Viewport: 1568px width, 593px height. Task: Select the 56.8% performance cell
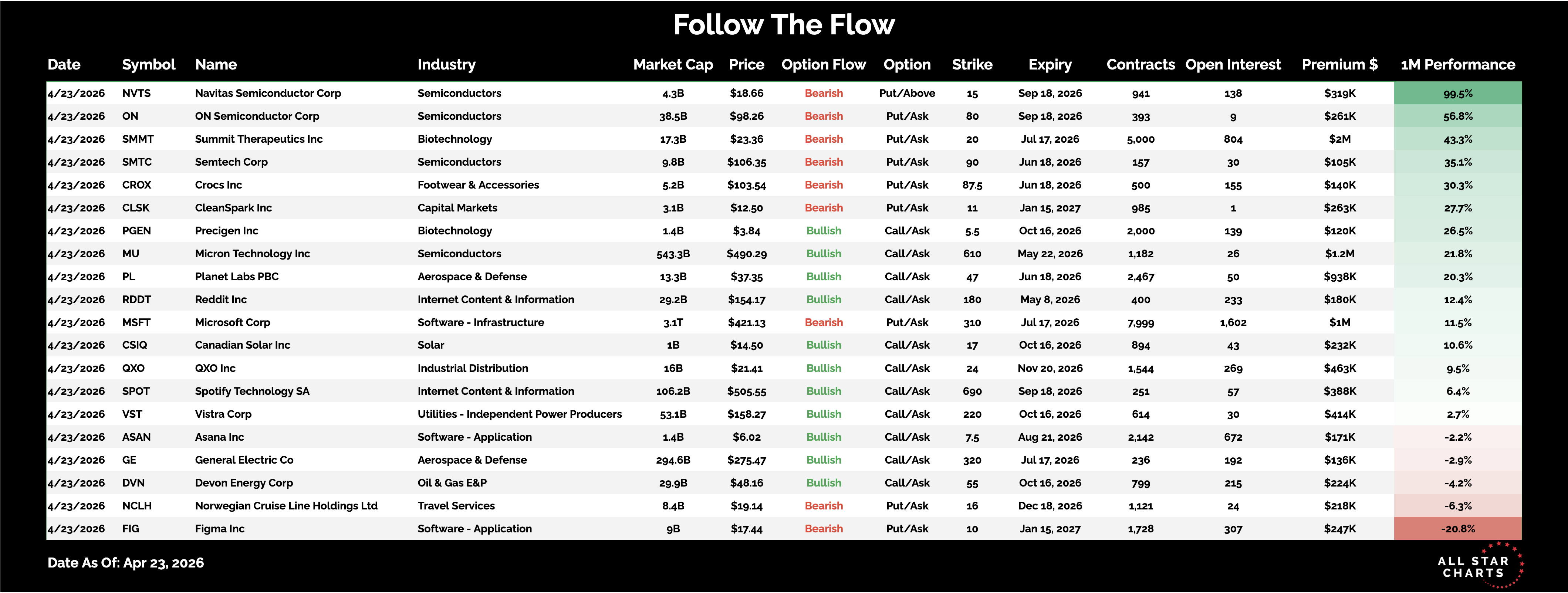pos(1458,116)
